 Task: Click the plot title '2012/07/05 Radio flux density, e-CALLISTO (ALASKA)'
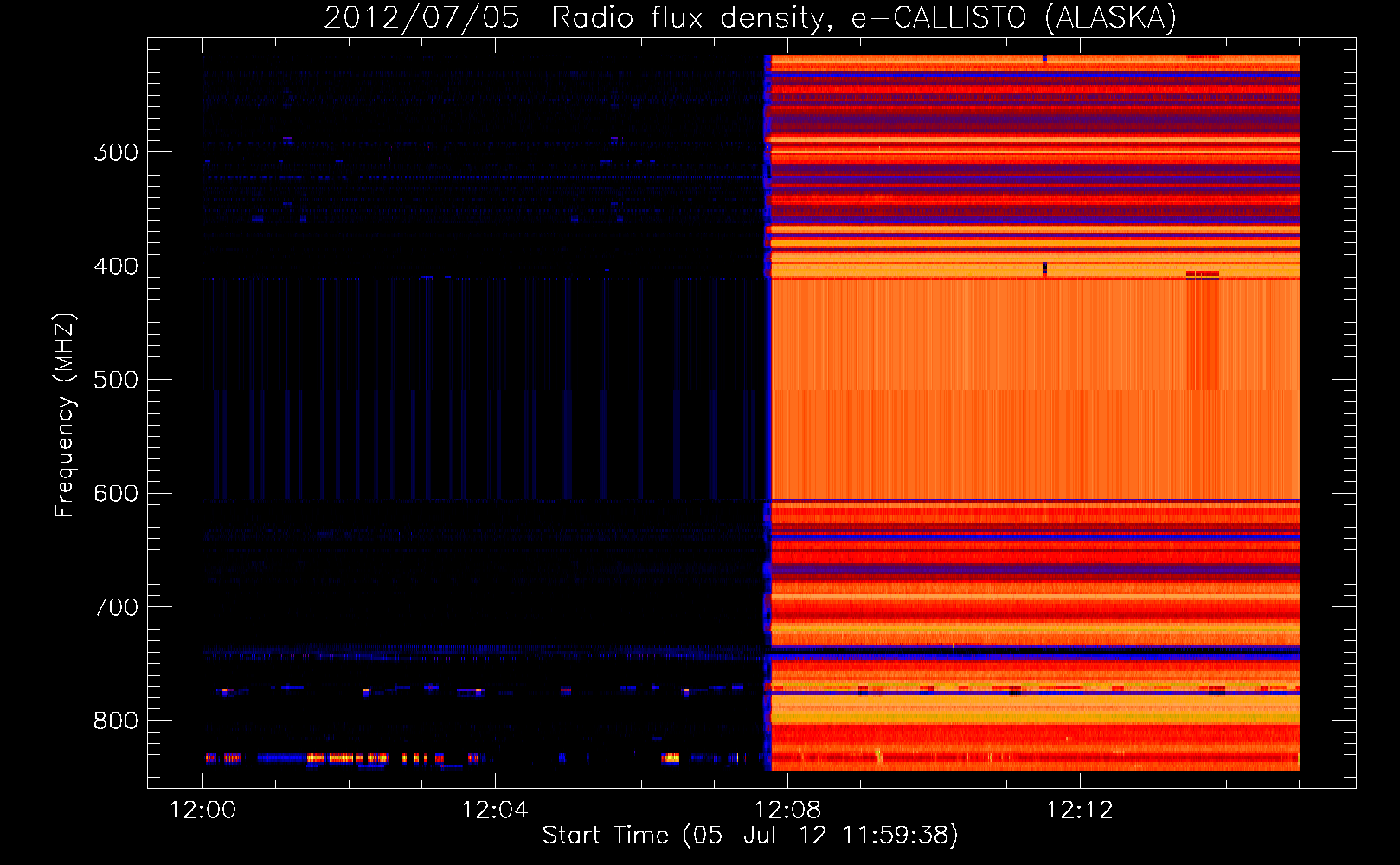pos(750,17)
